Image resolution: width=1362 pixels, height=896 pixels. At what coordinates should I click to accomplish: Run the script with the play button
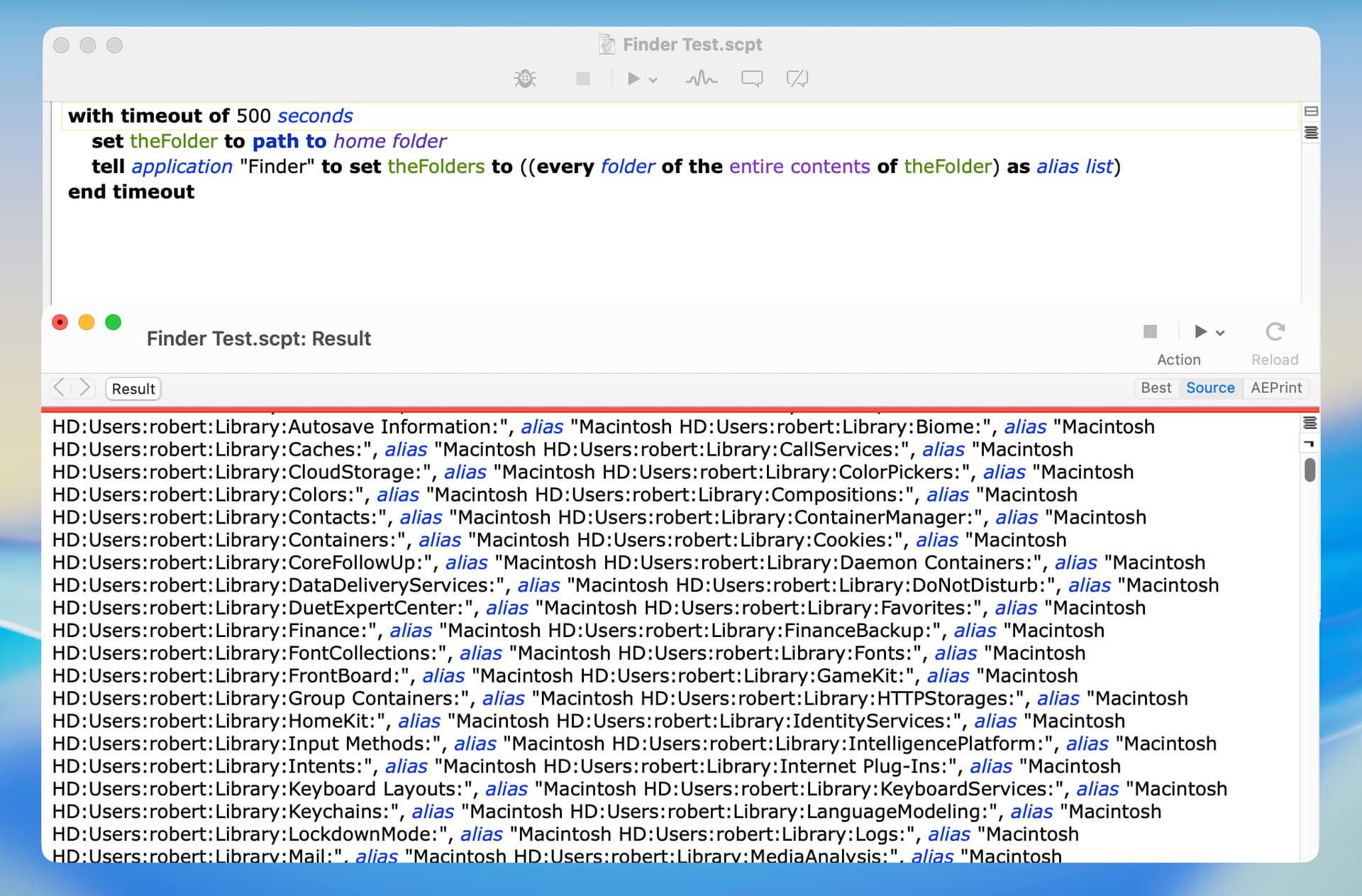pyautogui.click(x=633, y=78)
